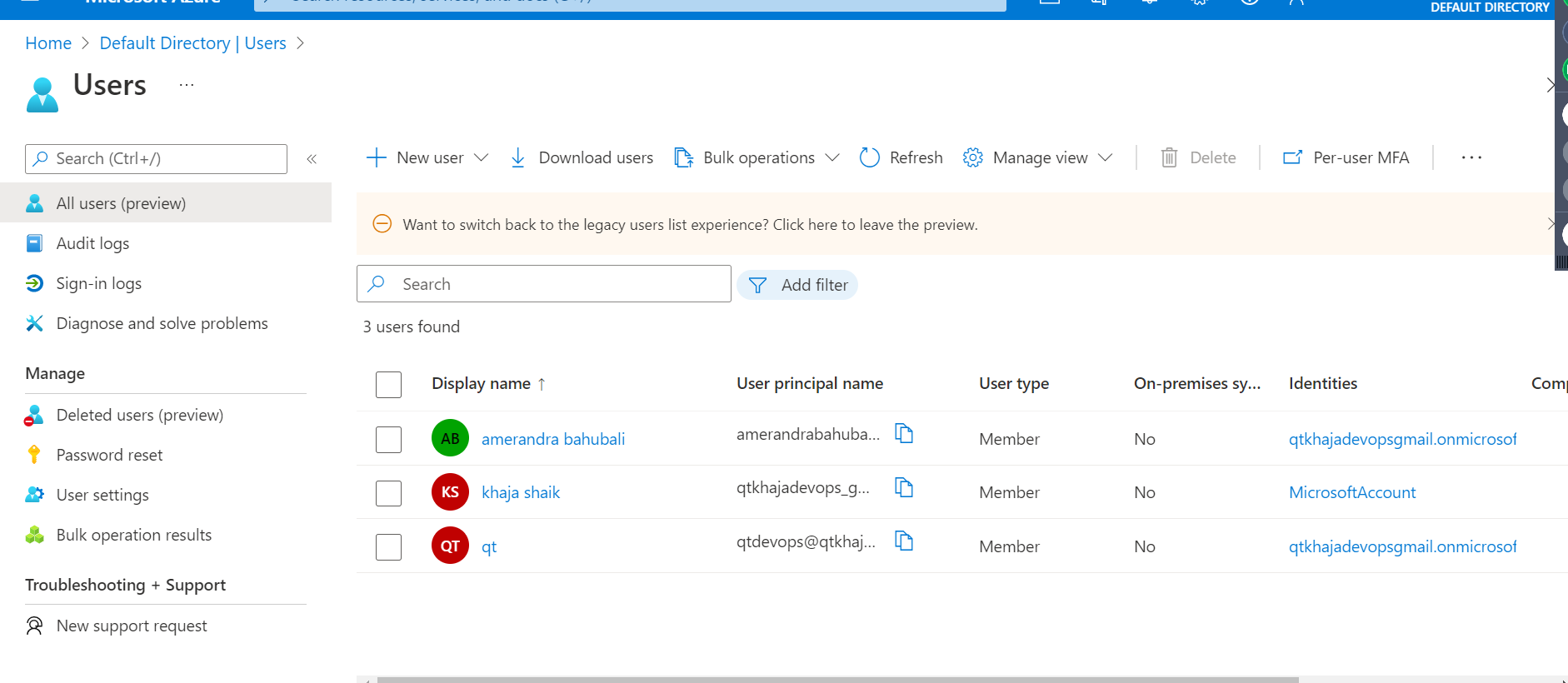Tick the checkbox for user qt
This screenshot has width=1568, height=683.
(388, 547)
